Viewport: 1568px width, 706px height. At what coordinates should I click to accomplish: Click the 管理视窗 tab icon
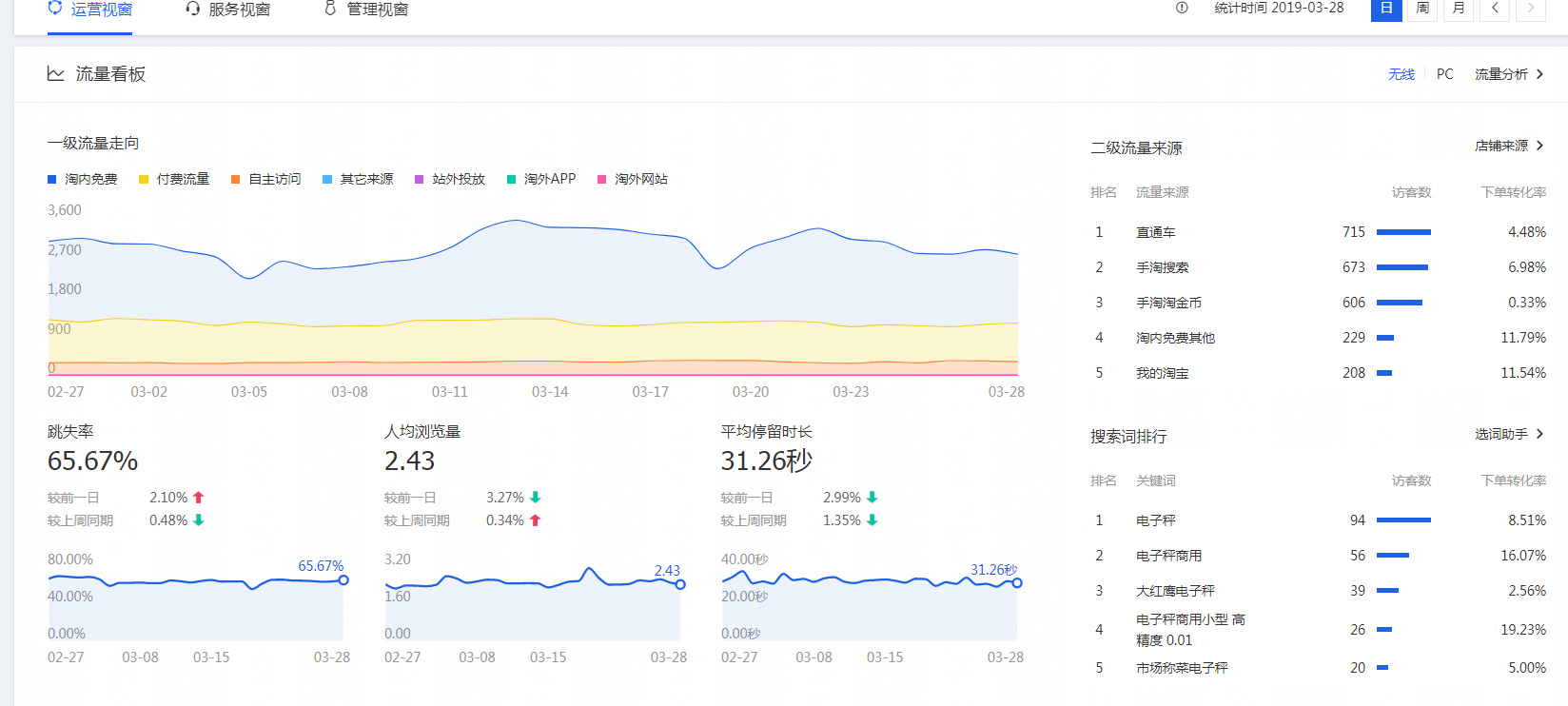pyautogui.click(x=330, y=9)
